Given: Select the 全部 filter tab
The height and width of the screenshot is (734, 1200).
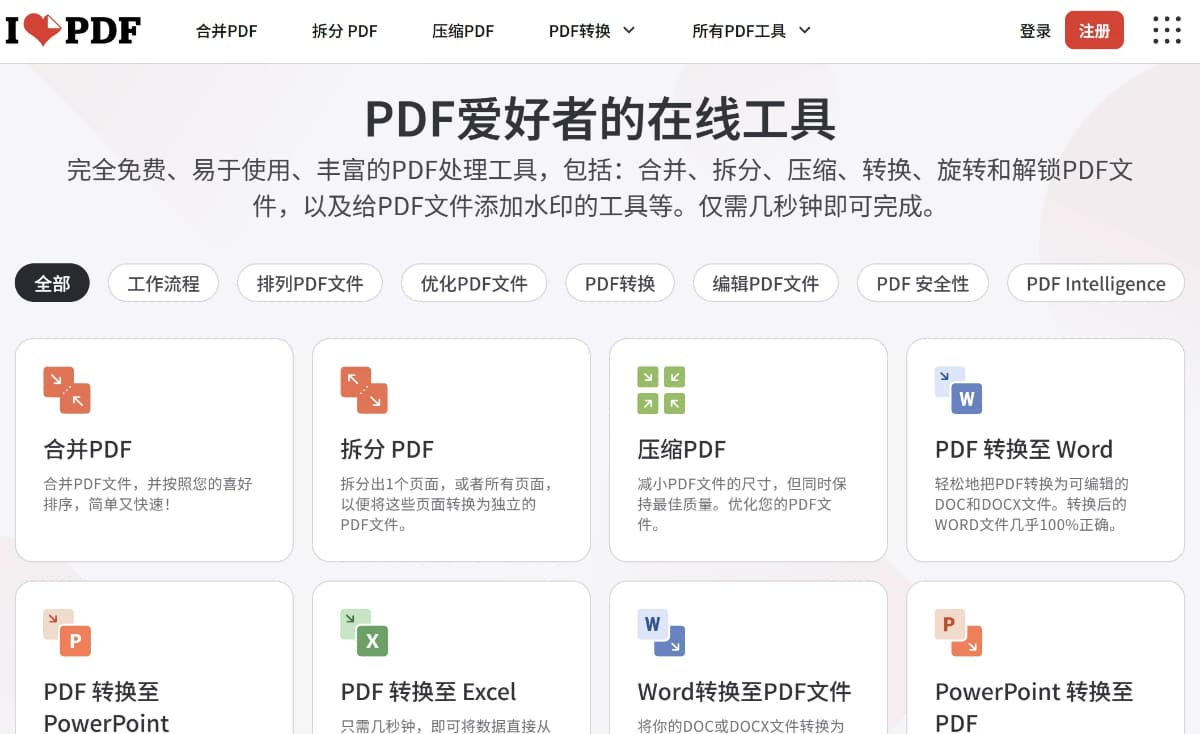Looking at the screenshot, I should pyautogui.click(x=52, y=283).
